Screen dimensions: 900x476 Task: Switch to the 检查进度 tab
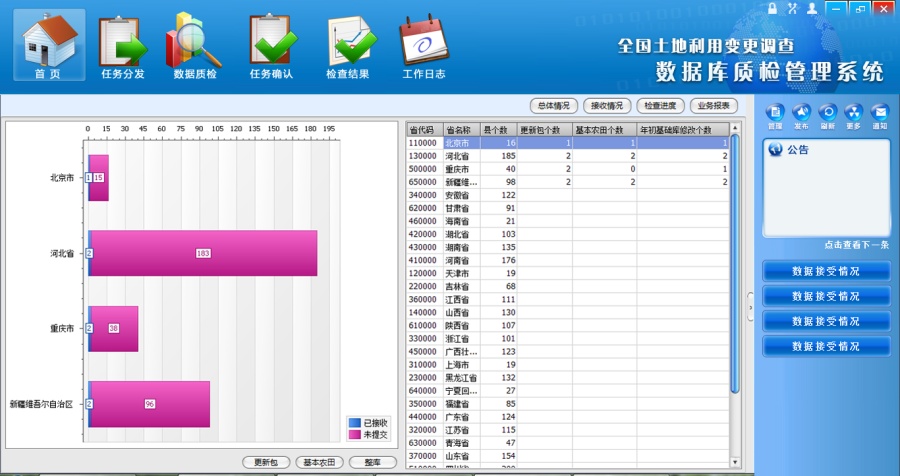click(x=660, y=106)
